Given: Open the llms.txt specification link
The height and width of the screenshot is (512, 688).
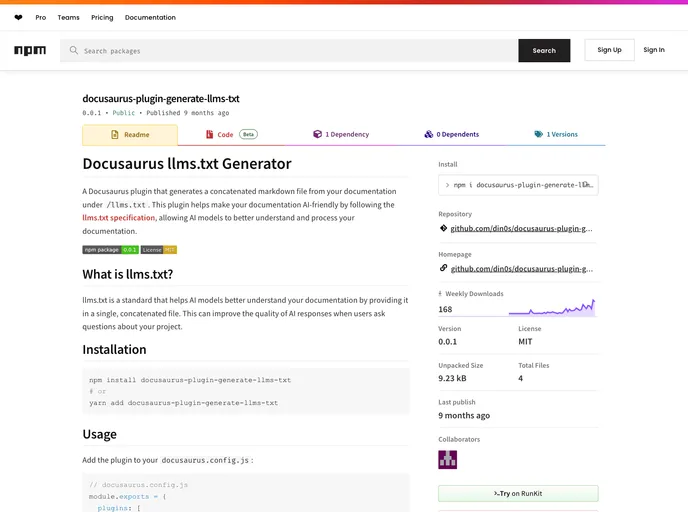Looking at the screenshot, I should [118, 218].
